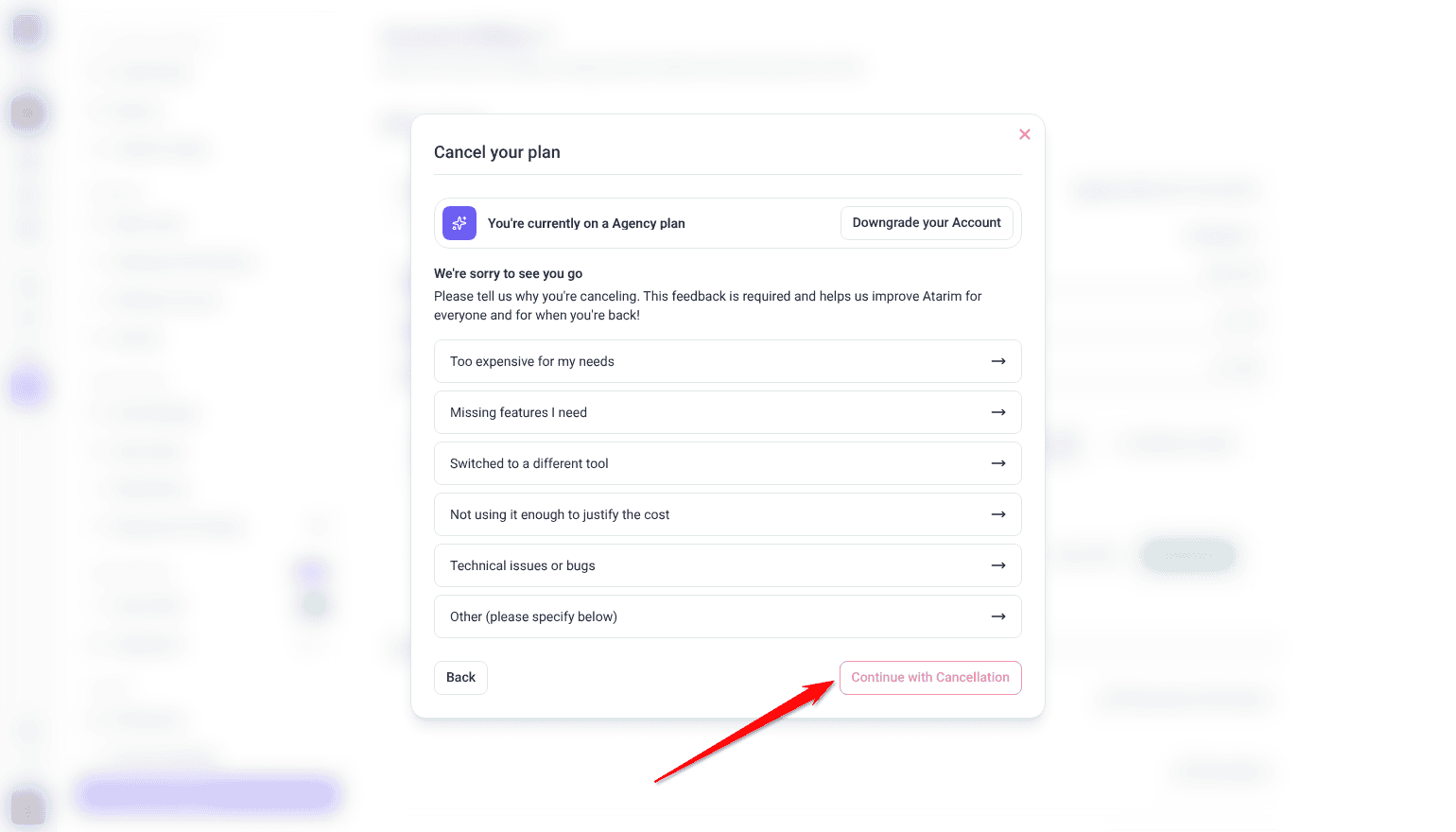Select Other (please specify below)

pos(728,616)
